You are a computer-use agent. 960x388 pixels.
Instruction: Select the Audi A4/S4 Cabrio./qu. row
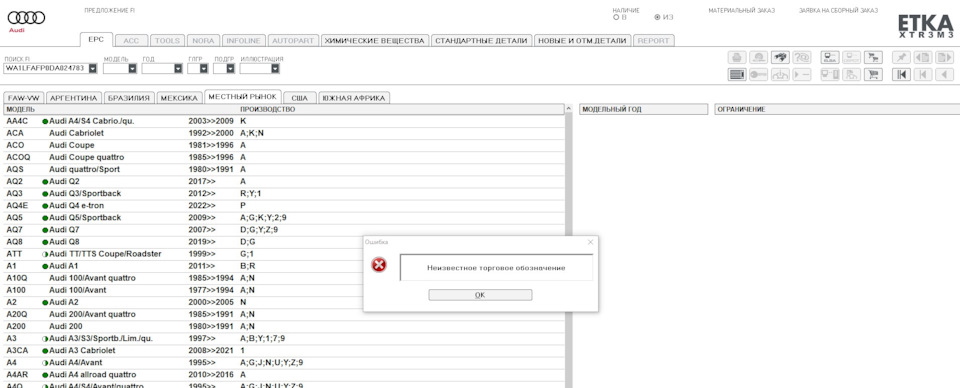pos(284,121)
